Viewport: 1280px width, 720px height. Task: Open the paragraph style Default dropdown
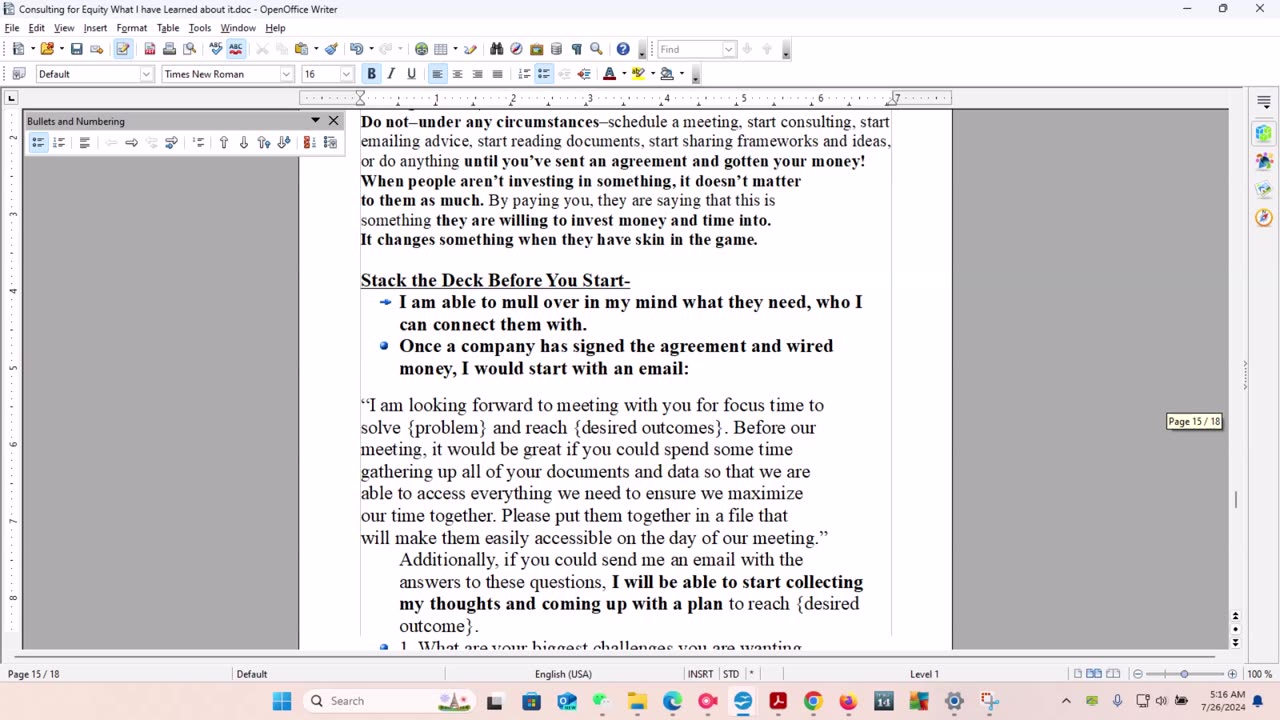(146, 74)
